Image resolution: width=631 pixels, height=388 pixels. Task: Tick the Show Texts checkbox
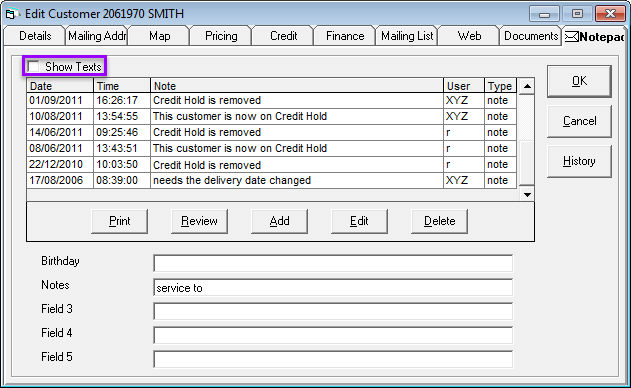pyautogui.click(x=33, y=66)
